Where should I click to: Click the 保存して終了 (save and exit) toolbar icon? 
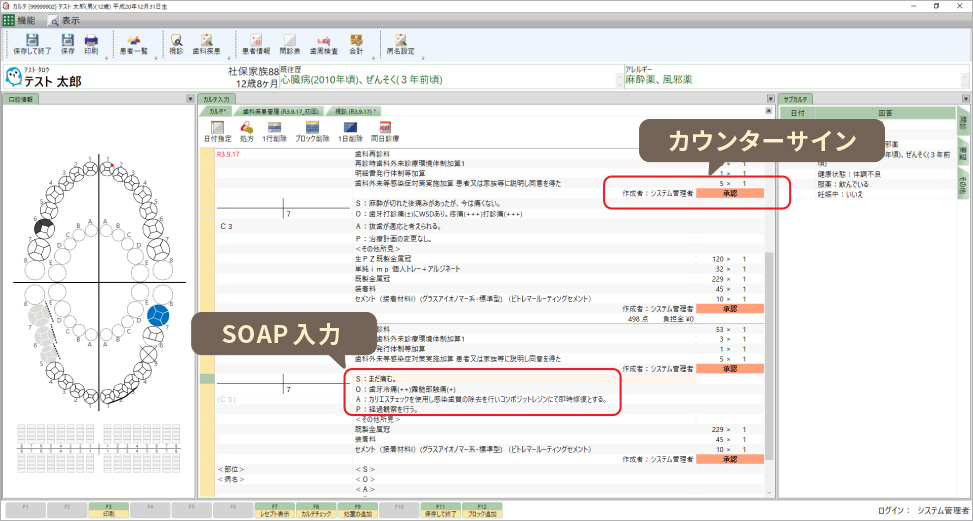(x=29, y=43)
